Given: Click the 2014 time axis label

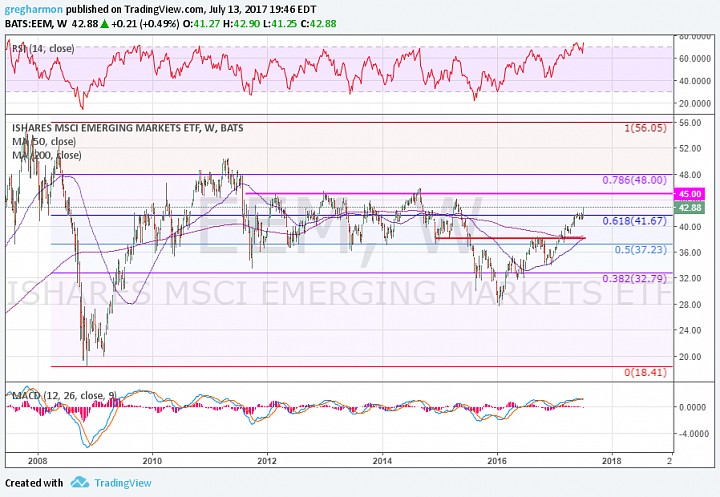Looking at the screenshot, I should coord(382,461).
